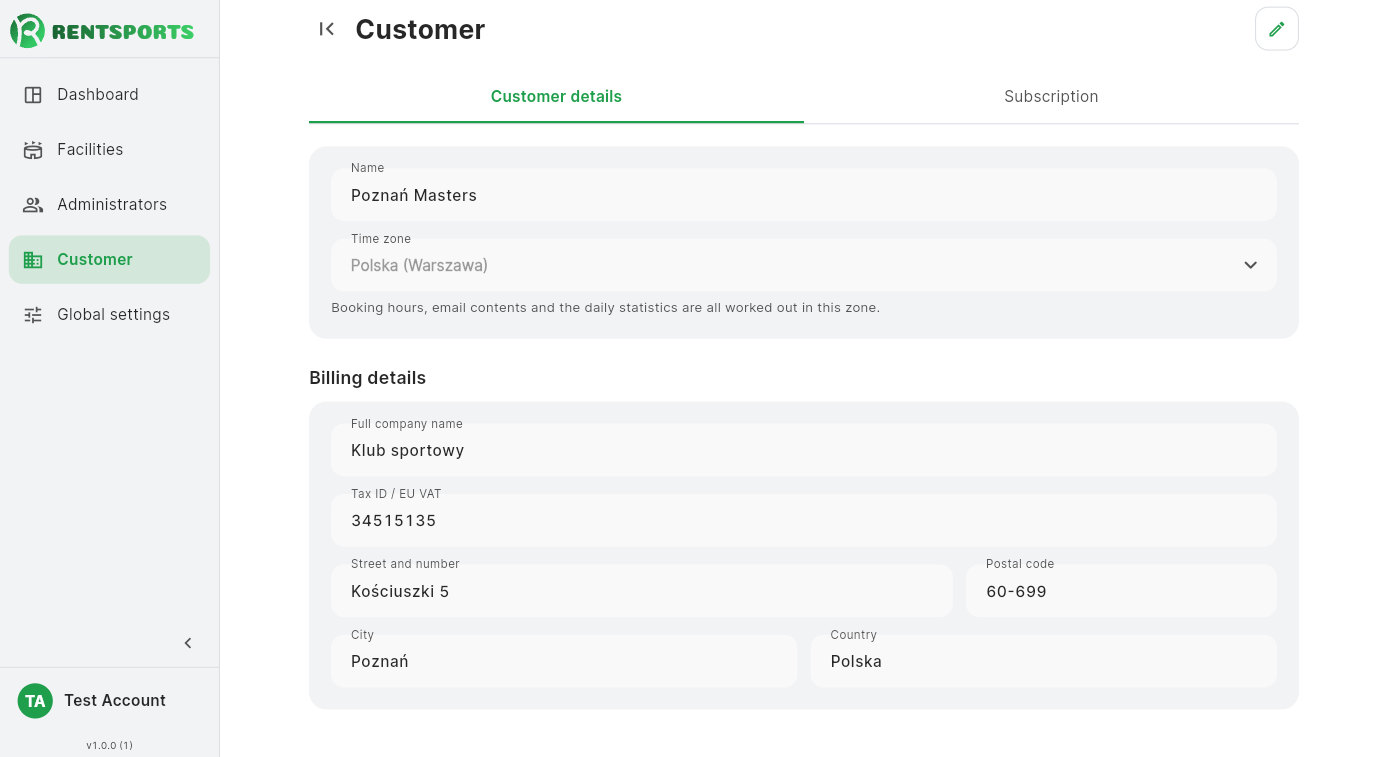Click the Administrators people icon
Screen dimensions: 1388x757
tap(33, 205)
